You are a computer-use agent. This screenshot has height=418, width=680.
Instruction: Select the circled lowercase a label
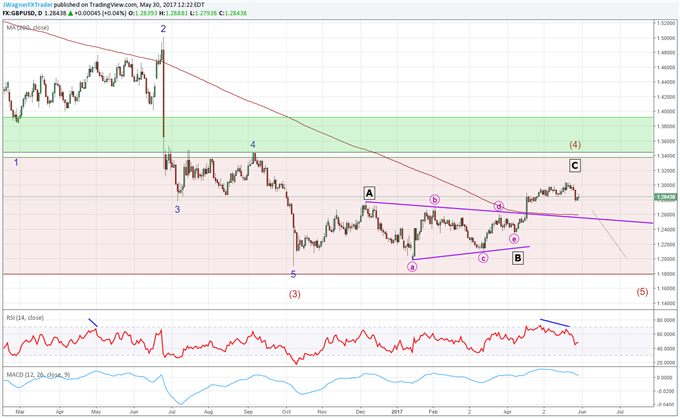(412, 267)
